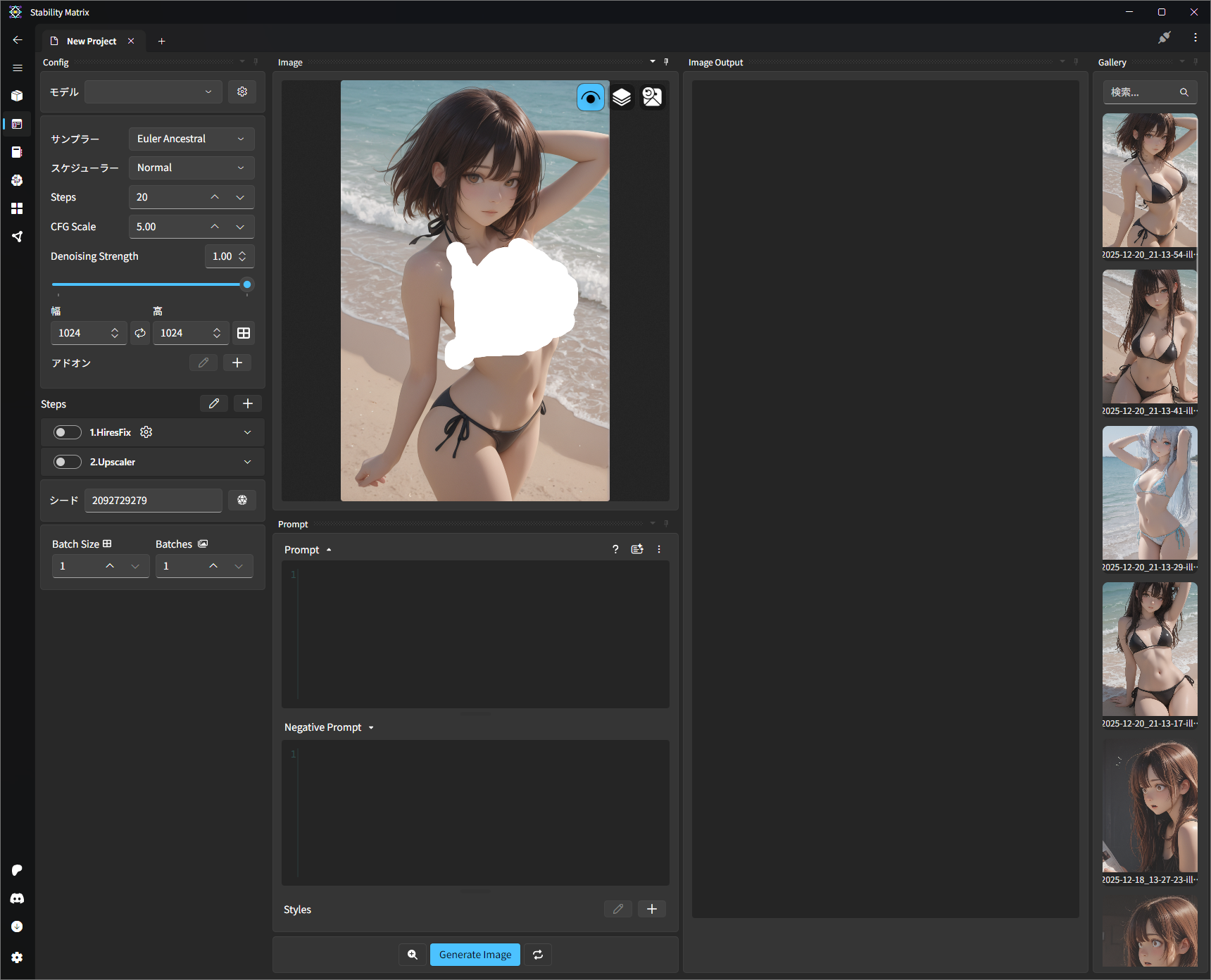Open the Settings gear in sidebar
Image resolution: width=1211 pixels, height=980 pixels.
click(x=17, y=957)
